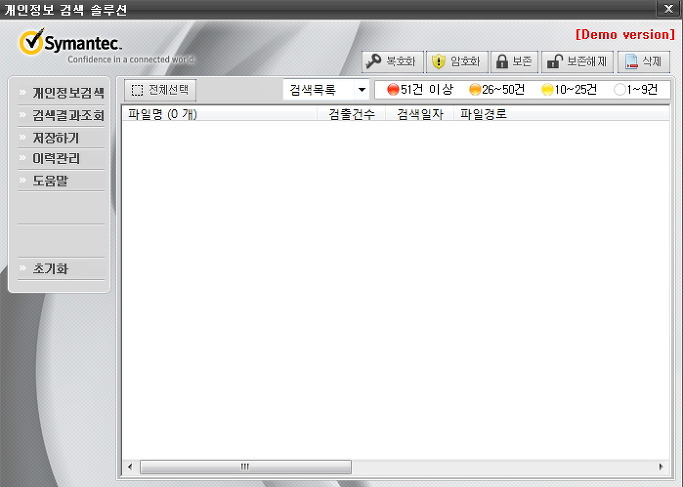Click the [Demo version] label
This screenshot has height=487, width=683.
point(625,34)
